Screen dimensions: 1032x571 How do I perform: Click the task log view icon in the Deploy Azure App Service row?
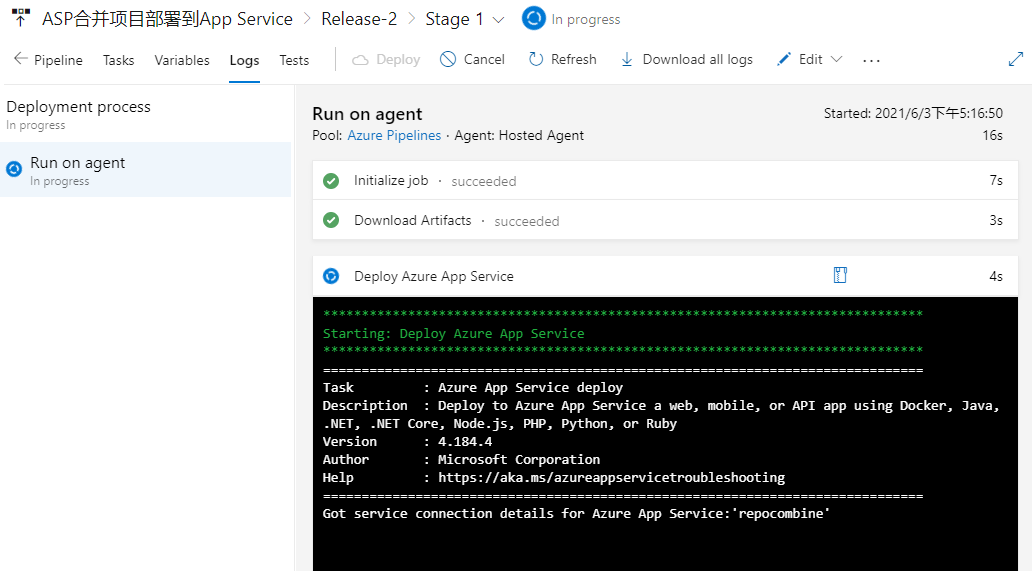(840, 275)
